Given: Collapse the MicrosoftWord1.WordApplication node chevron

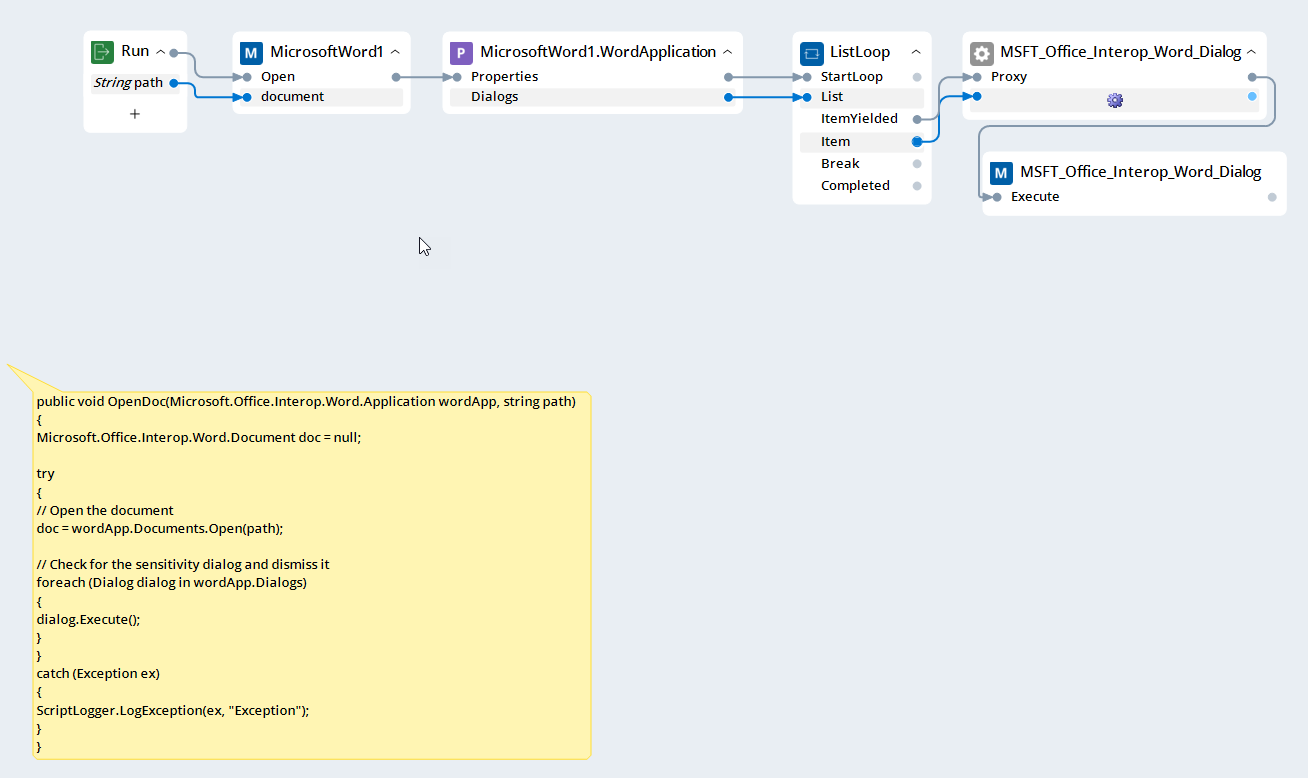Looking at the screenshot, I should pyautogui.click(x=727, y=52).
